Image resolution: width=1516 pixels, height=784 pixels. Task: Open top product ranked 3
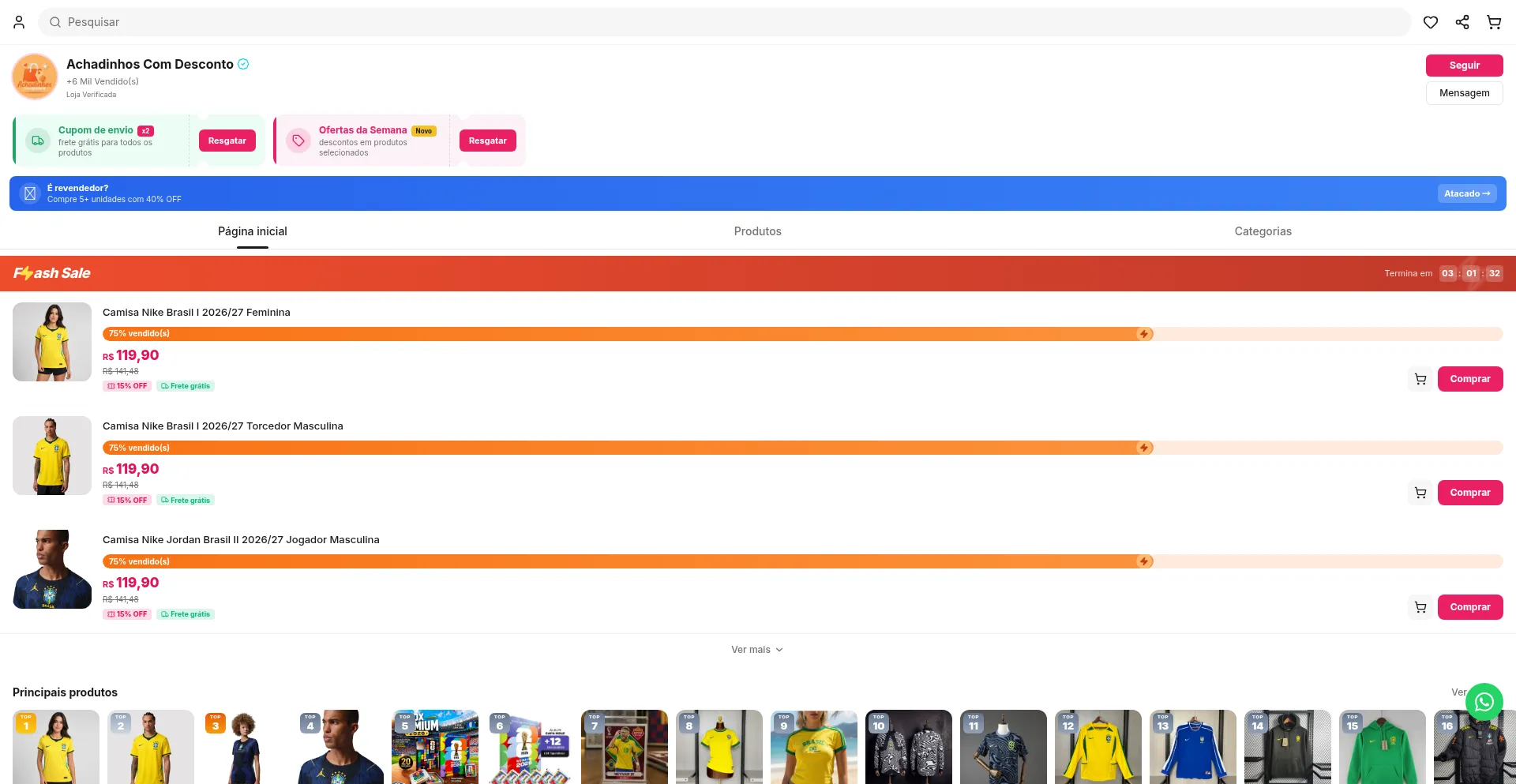246,747
